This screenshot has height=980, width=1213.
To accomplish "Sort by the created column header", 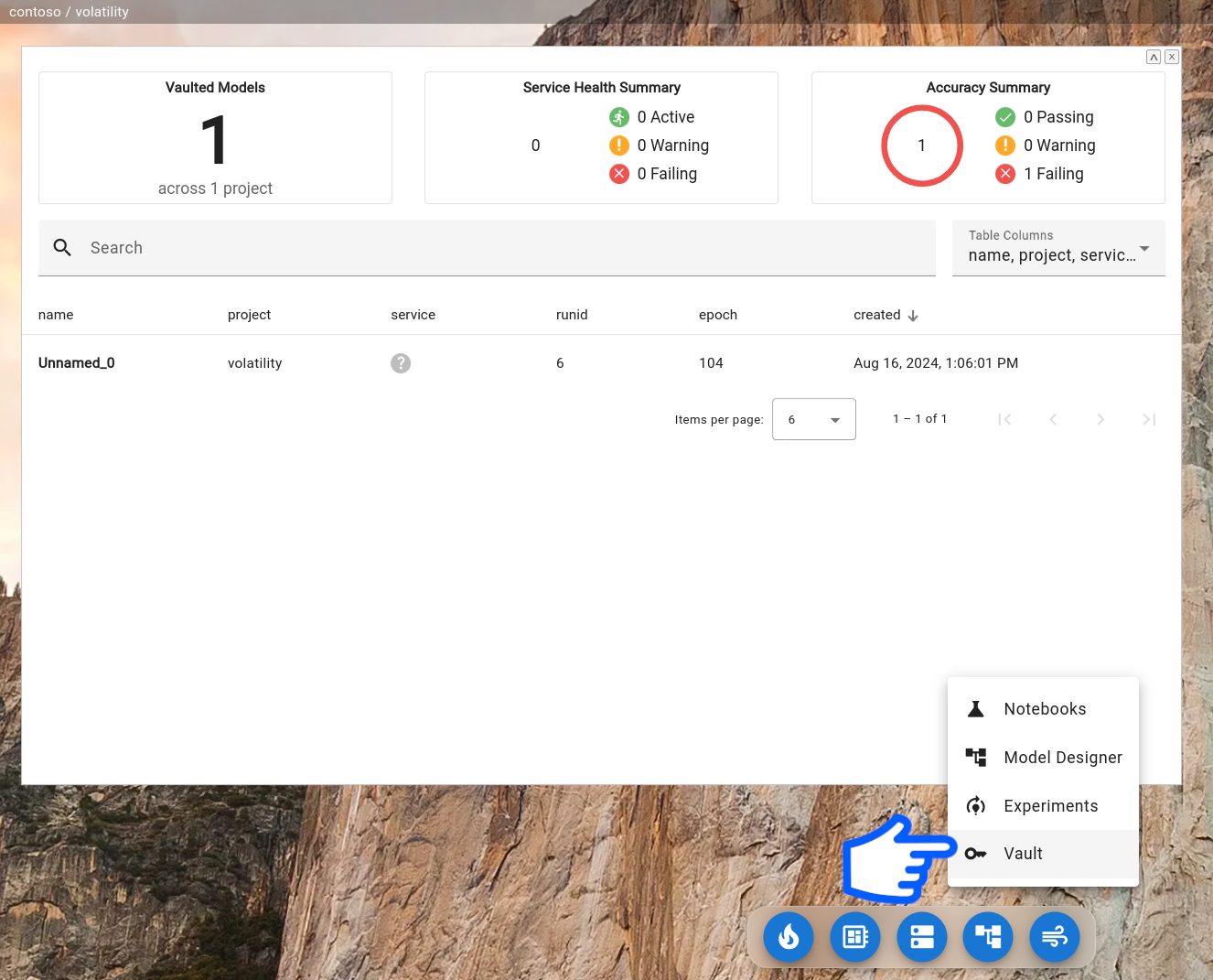I will (x=877, y=315).
